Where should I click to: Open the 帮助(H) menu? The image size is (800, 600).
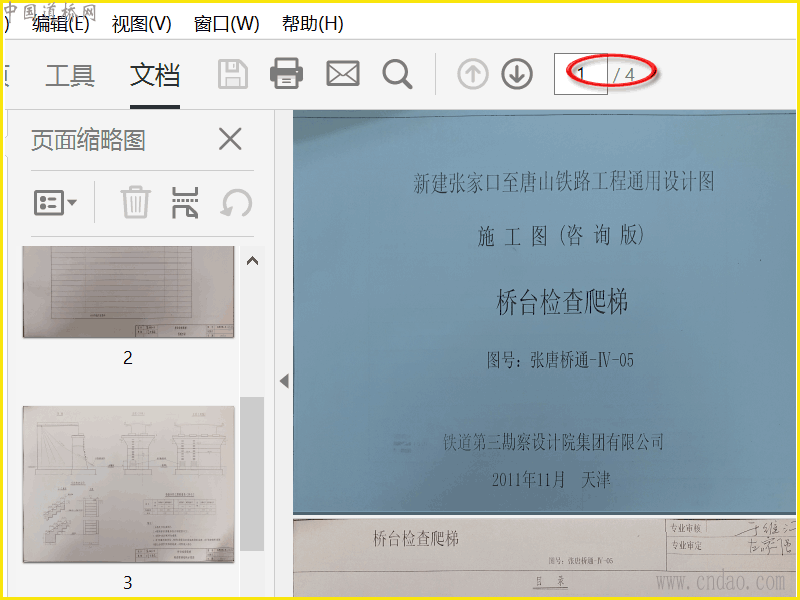coord(313,23)
